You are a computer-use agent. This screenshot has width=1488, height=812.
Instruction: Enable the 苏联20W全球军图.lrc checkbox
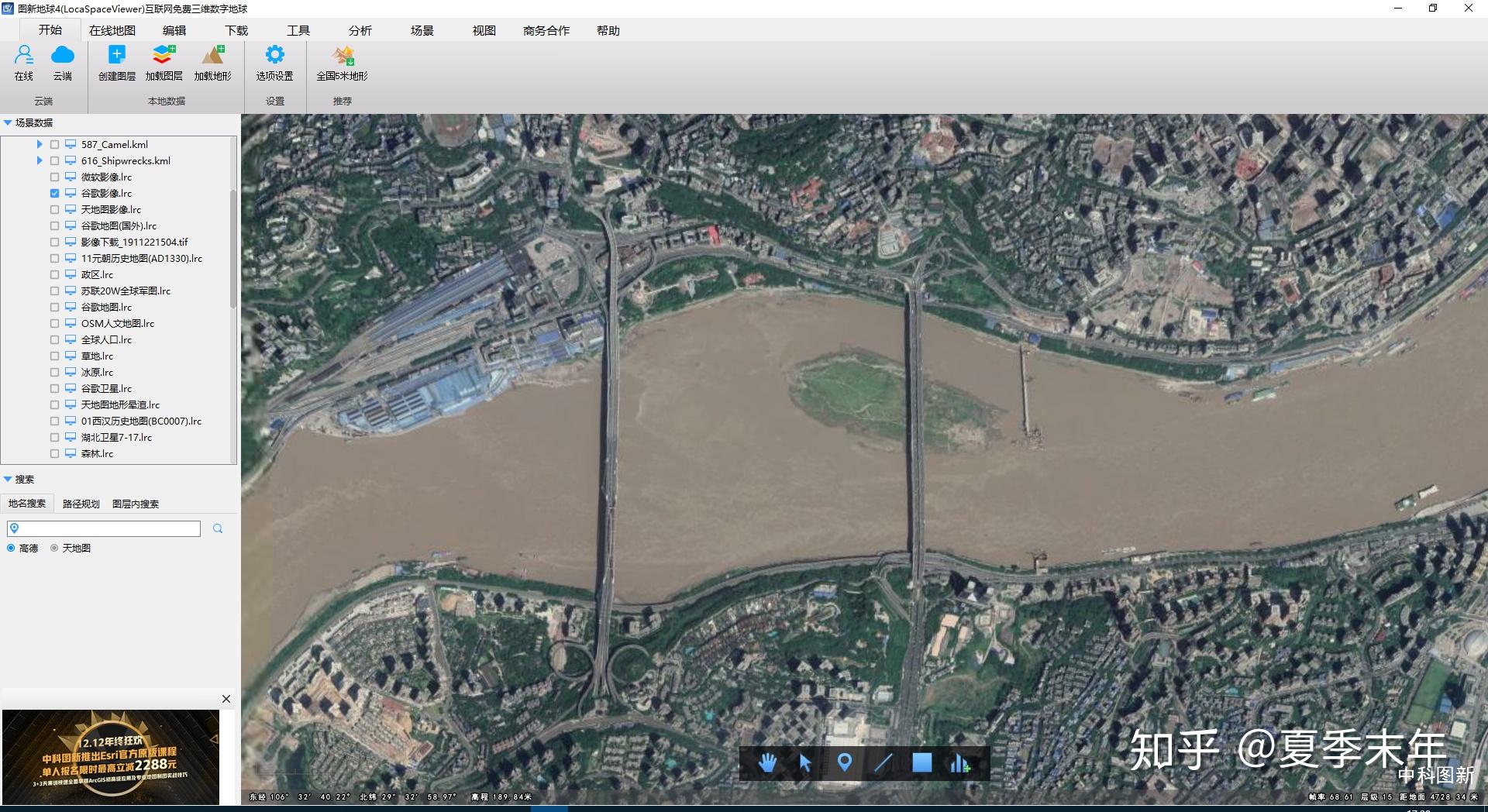[x=54, y=291]
